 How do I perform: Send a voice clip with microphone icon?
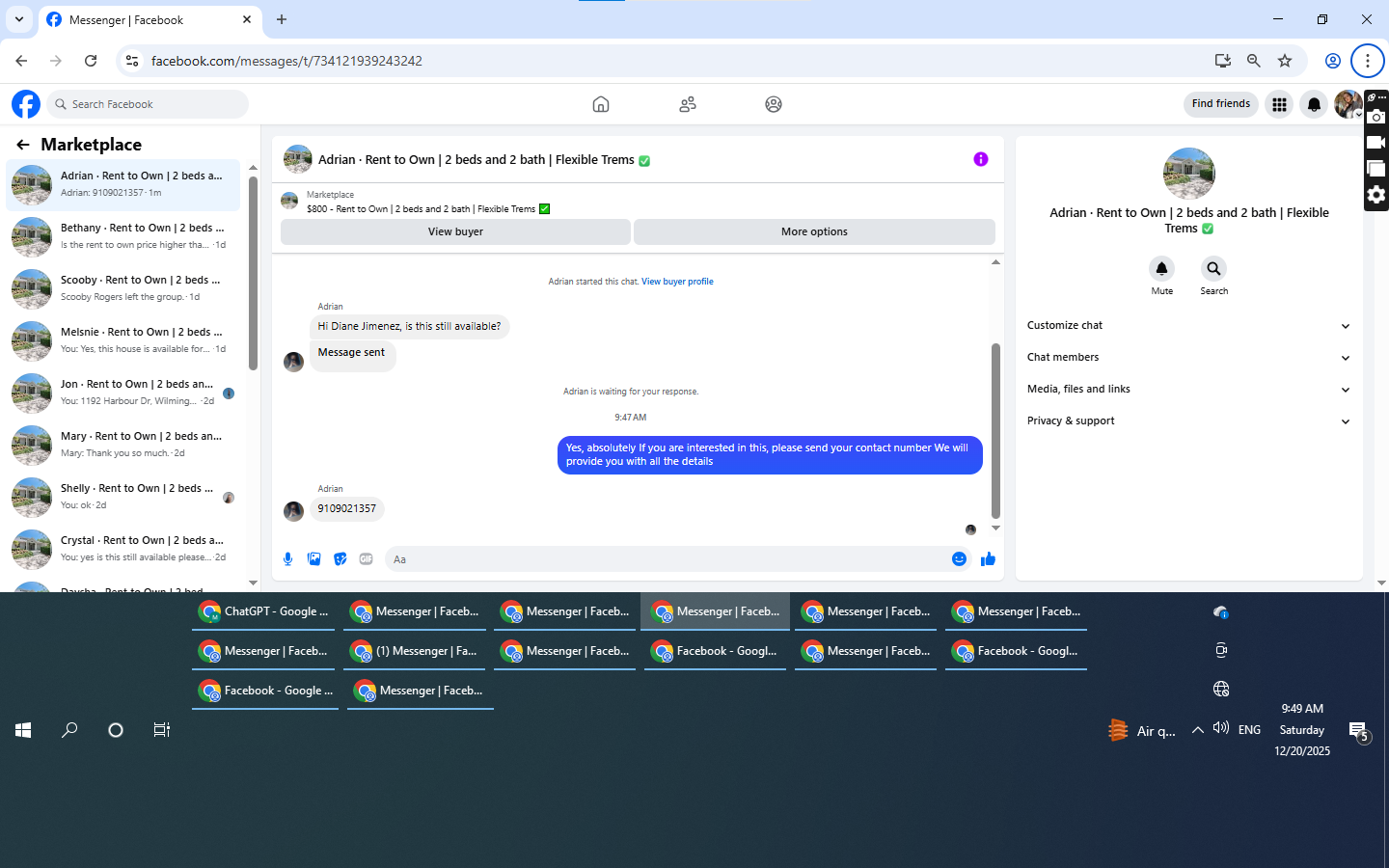(287, 559)
